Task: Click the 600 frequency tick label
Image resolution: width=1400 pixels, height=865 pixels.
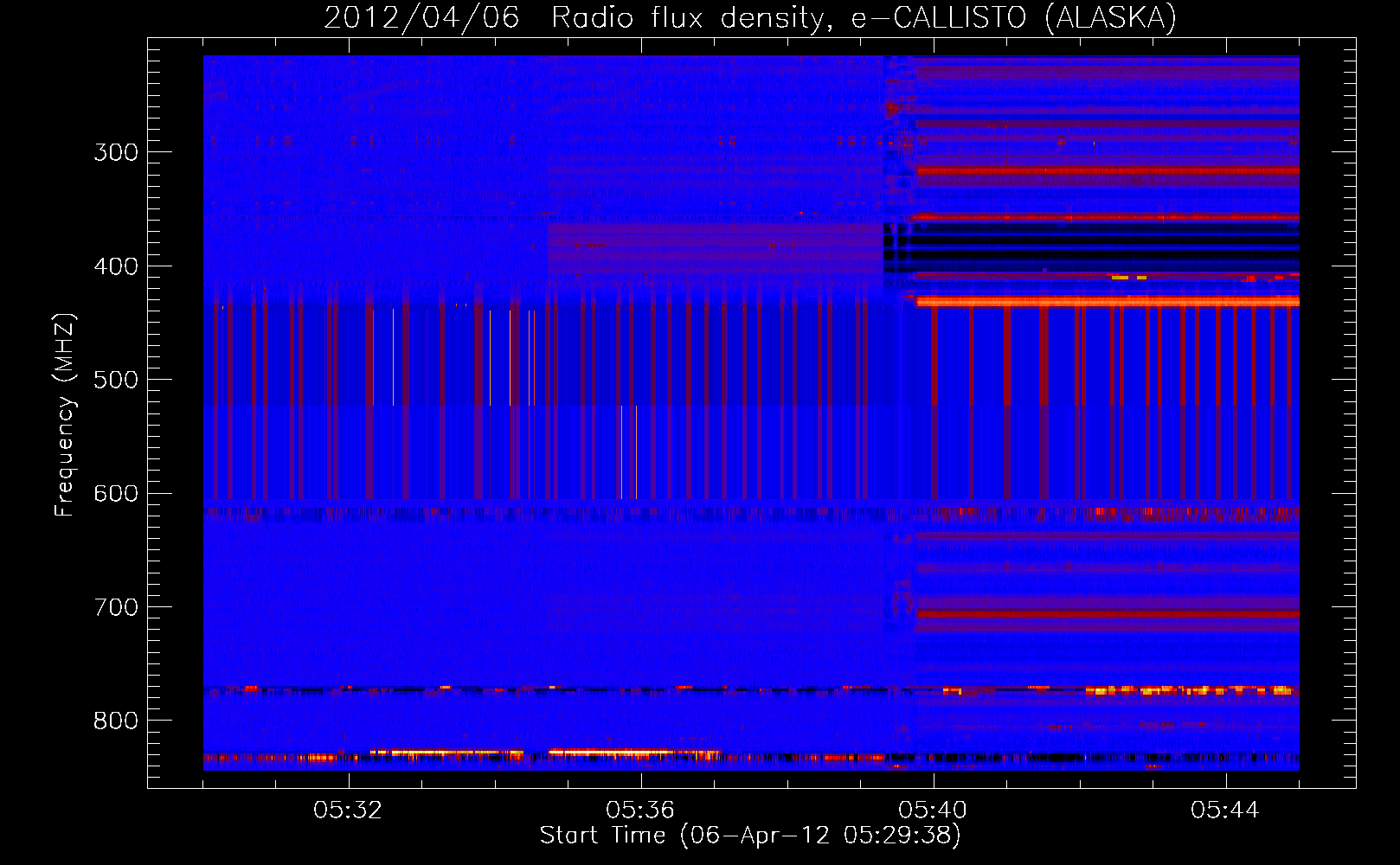Action: [116, 494]
